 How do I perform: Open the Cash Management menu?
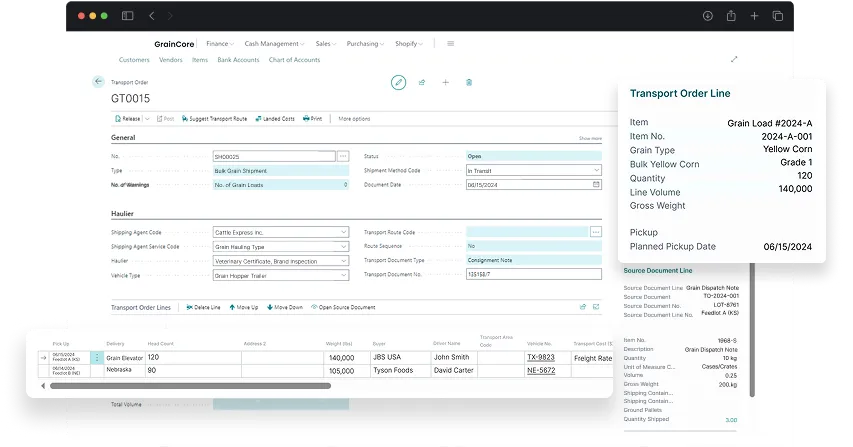click(x=274, y=44)
